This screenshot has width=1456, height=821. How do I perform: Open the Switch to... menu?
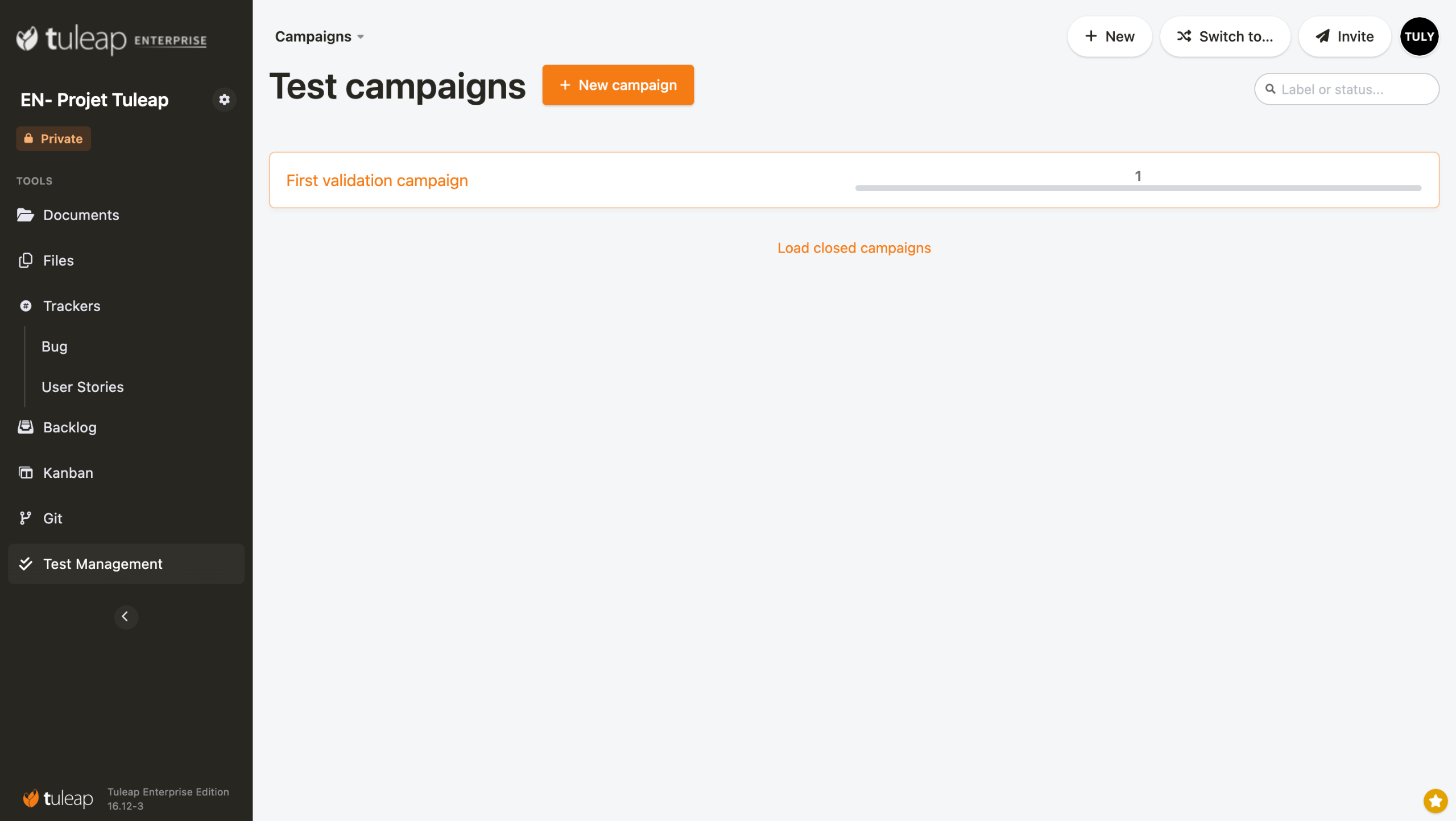[1225, 36]
